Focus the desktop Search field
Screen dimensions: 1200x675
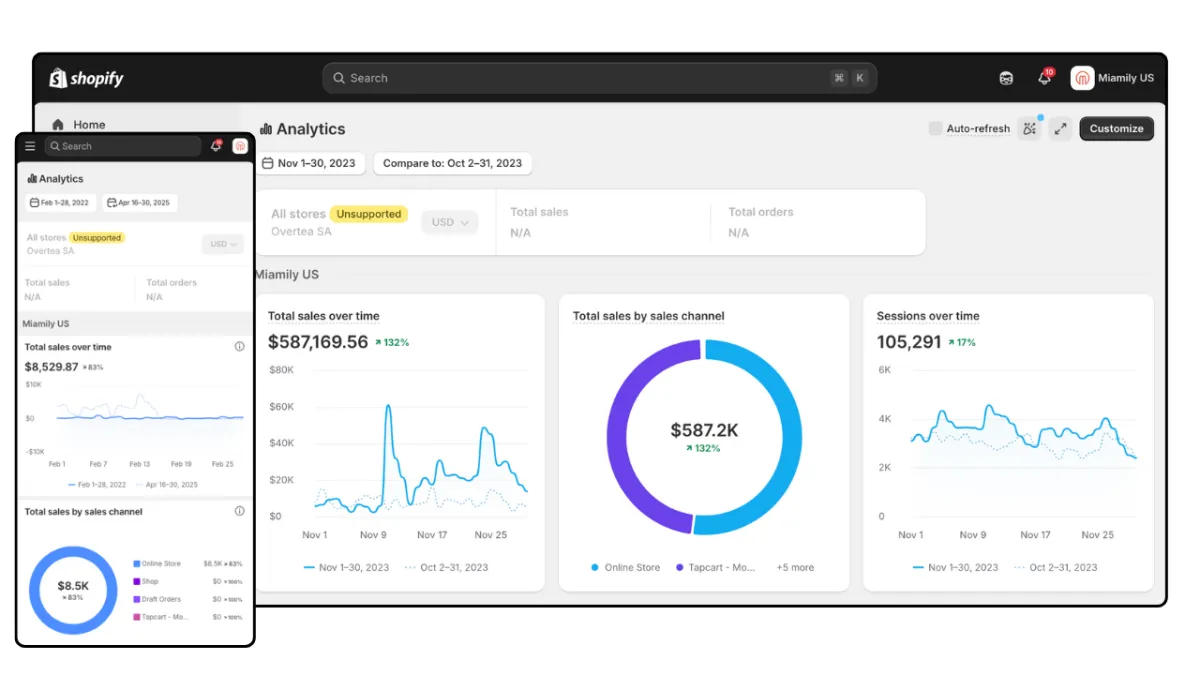599,78
